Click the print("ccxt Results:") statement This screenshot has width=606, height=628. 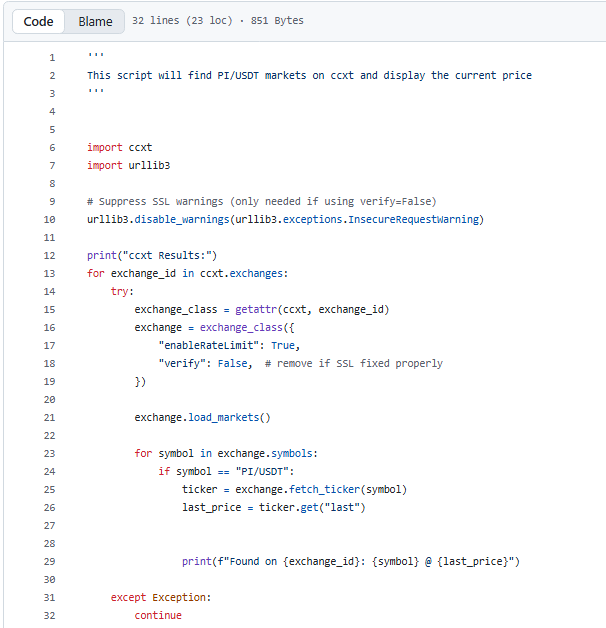pos(152,256)
